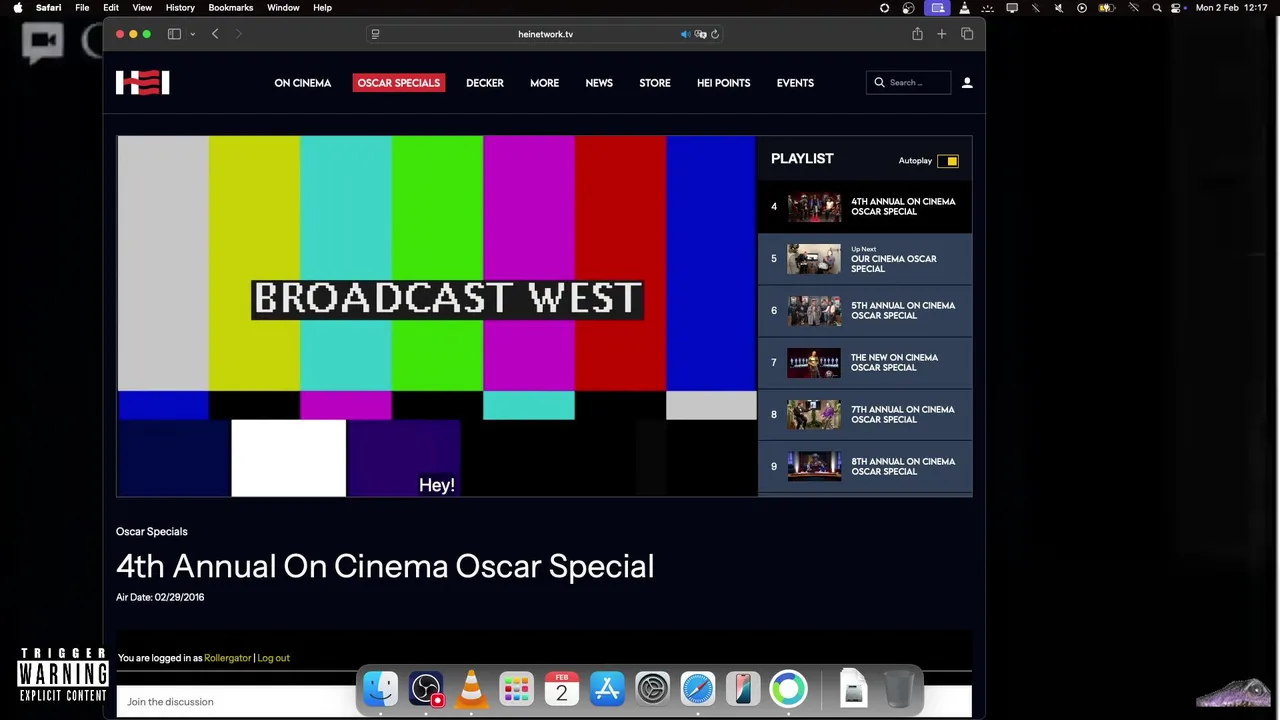
Task: Click the Broadcast West video player
Action: pyautogui.click(x=437, y=316)
